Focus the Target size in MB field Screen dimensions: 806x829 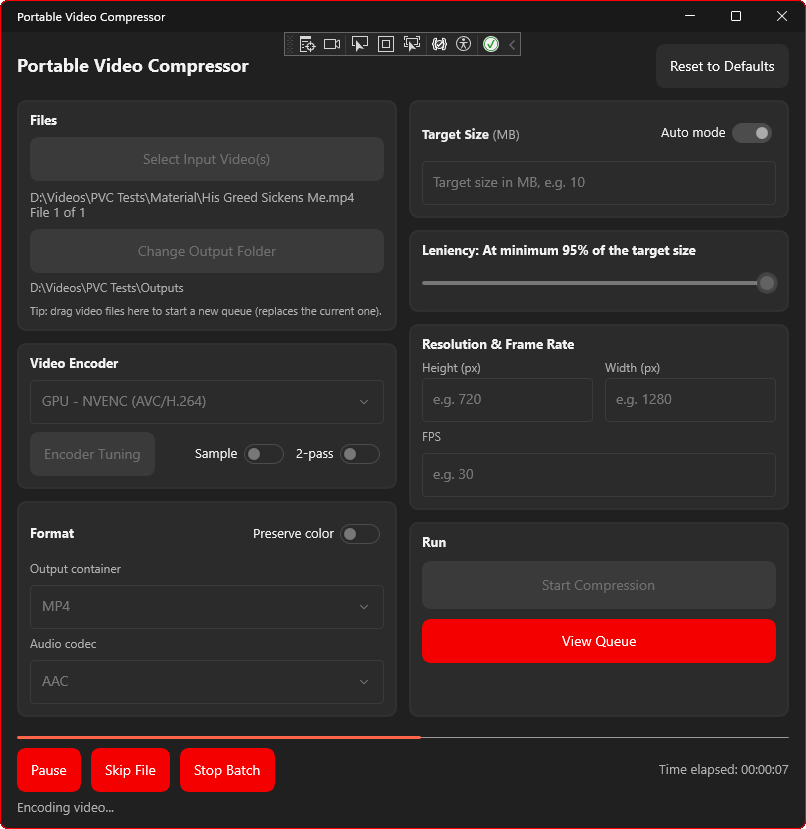coord(599,183)
